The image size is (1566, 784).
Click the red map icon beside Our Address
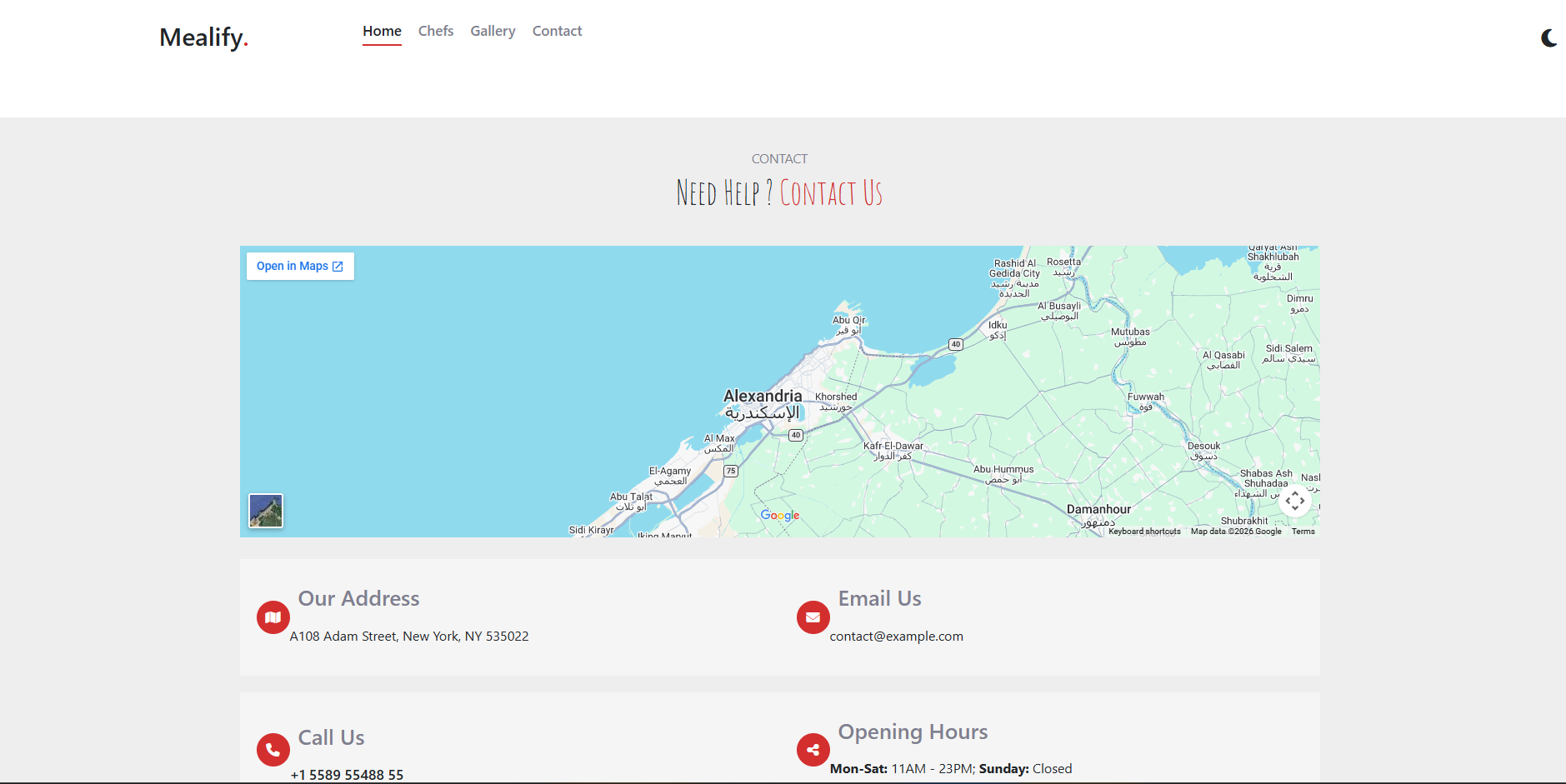[273, 617]
